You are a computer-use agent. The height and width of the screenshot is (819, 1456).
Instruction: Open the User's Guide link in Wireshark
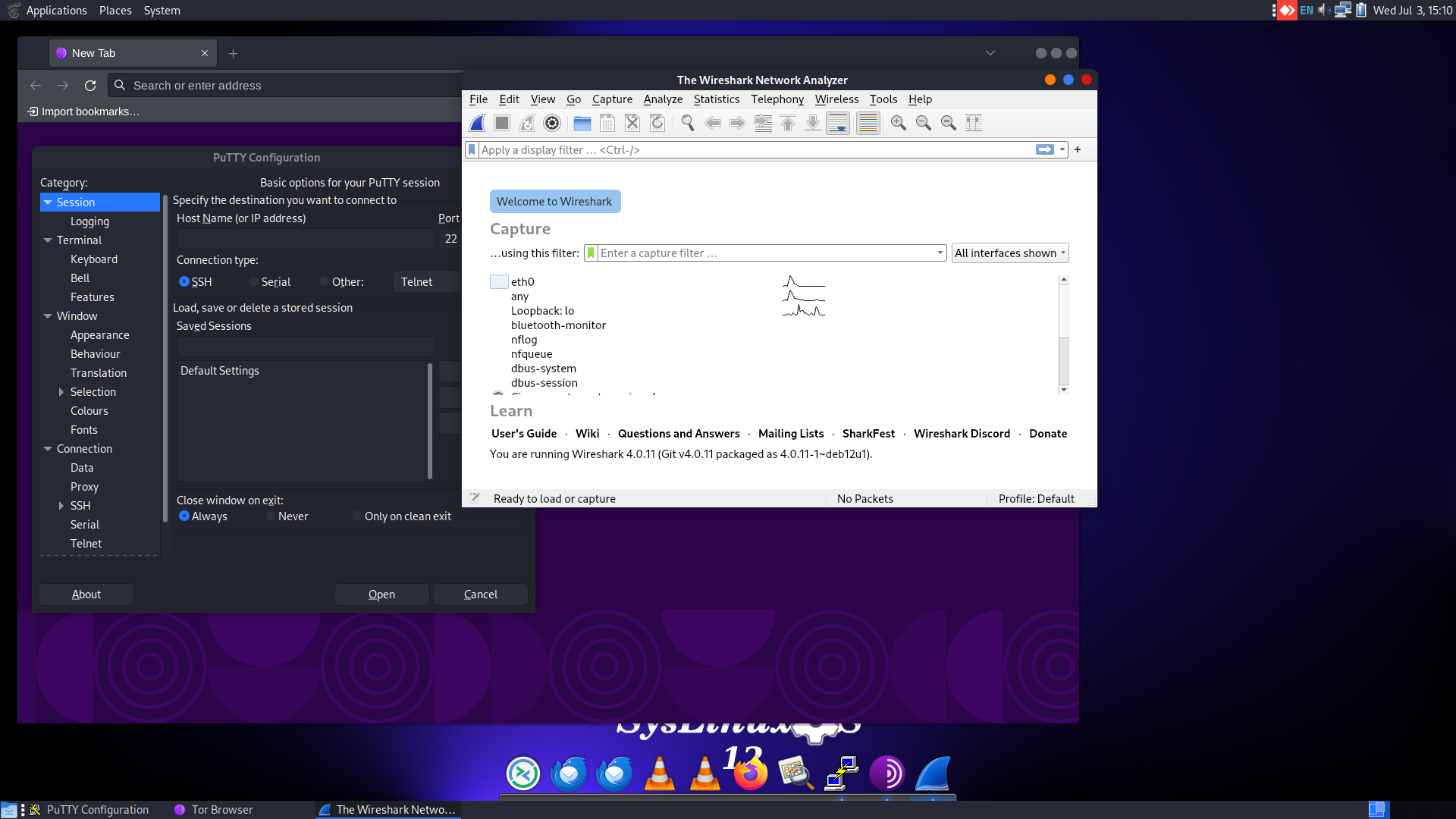tap(524, 434)
